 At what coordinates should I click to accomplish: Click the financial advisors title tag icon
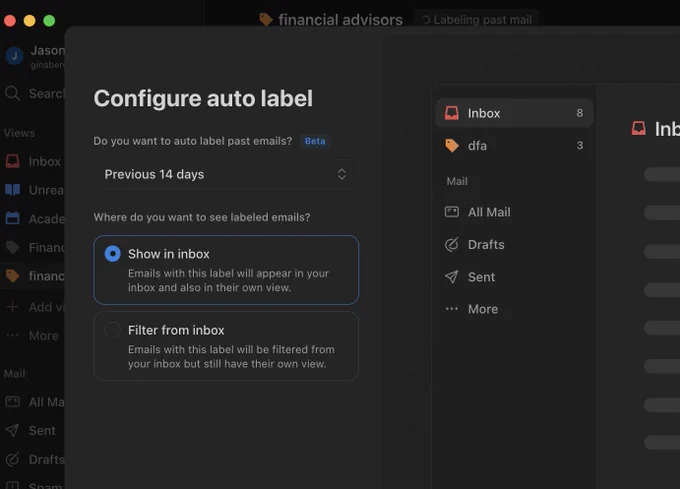point(265,20)
